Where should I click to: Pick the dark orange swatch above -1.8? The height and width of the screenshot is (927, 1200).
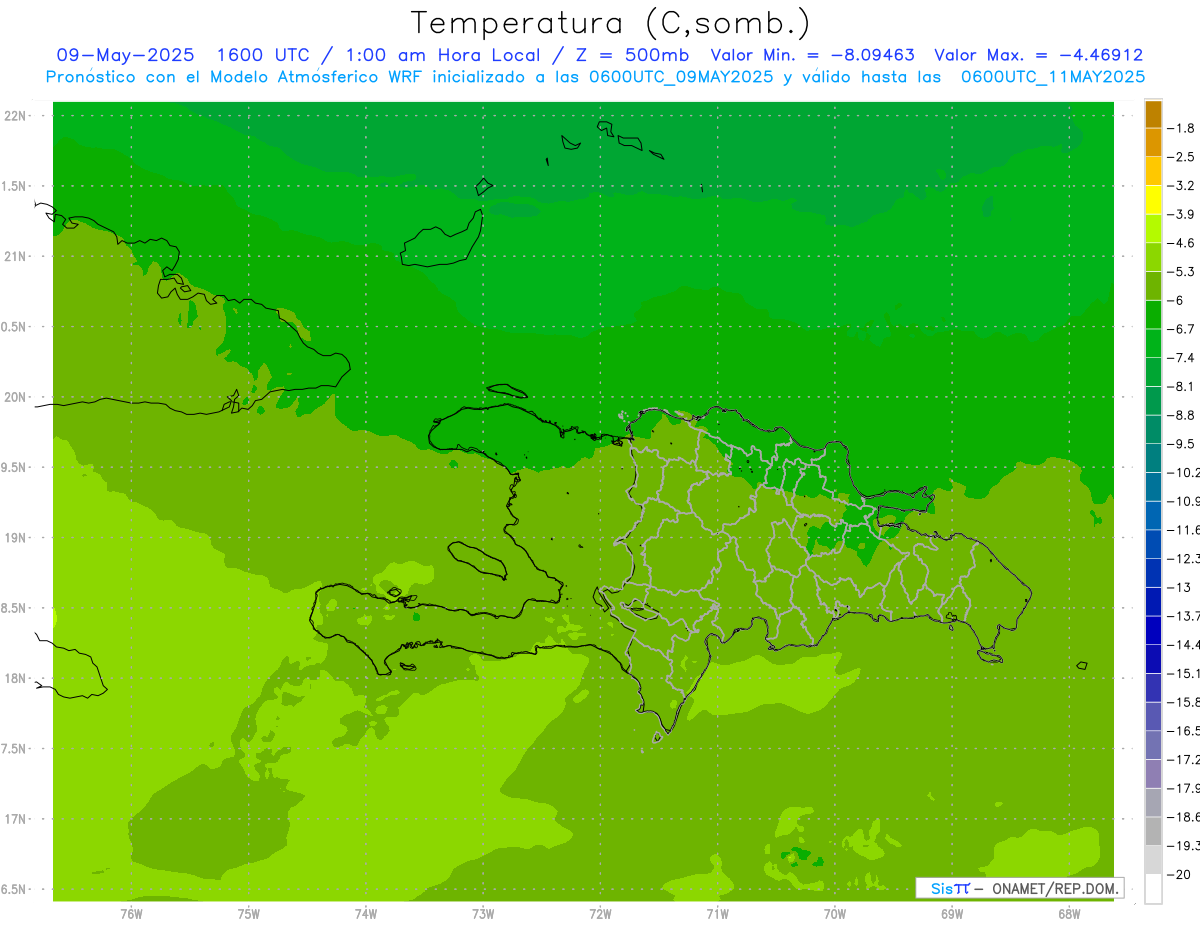[x=1153, y=115]
